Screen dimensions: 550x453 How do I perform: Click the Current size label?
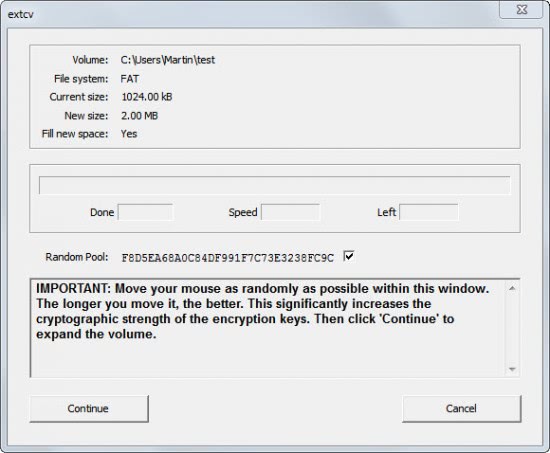click(x=79, y=97)
